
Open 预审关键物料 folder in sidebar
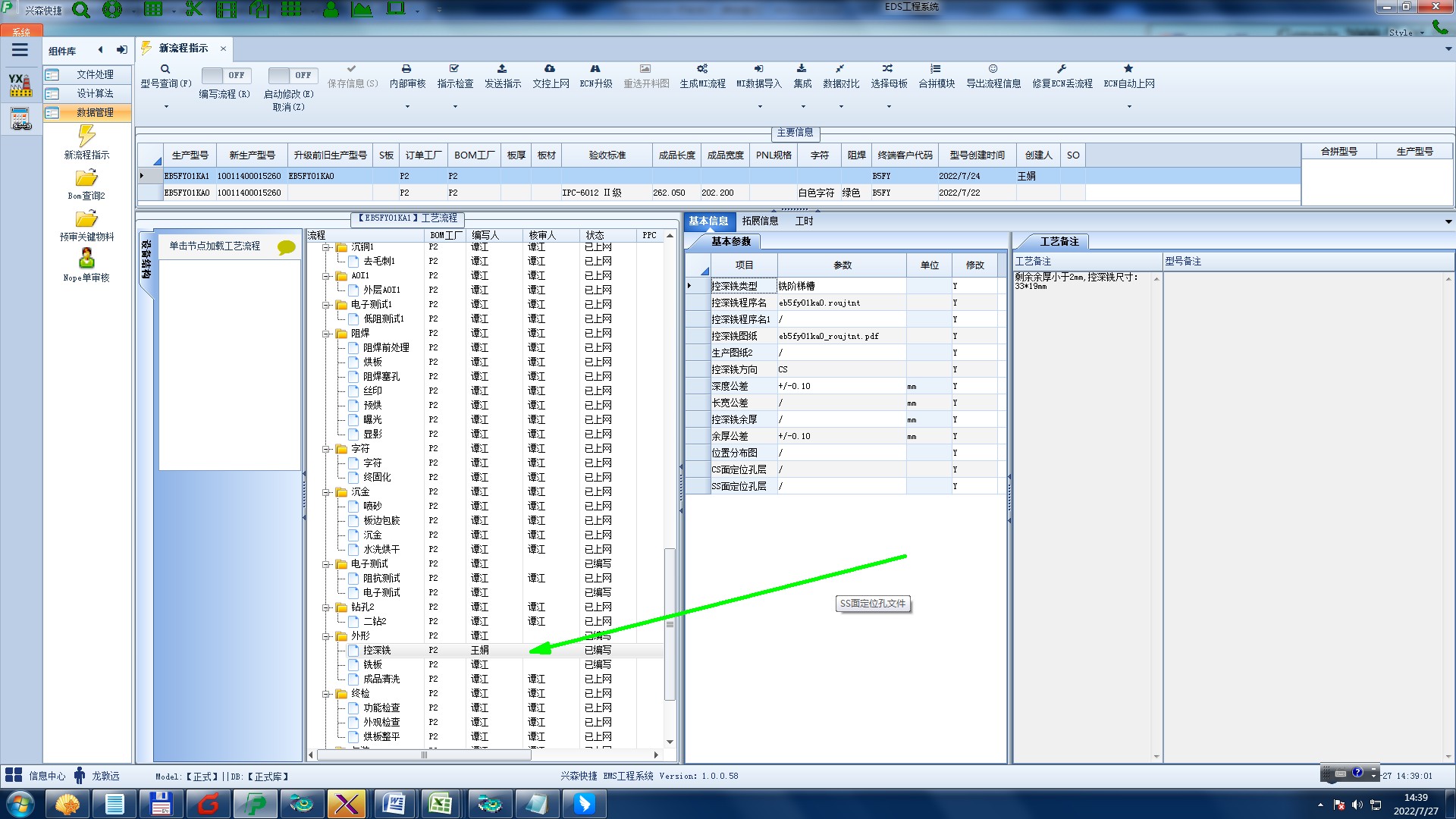[x=86, y=220]
